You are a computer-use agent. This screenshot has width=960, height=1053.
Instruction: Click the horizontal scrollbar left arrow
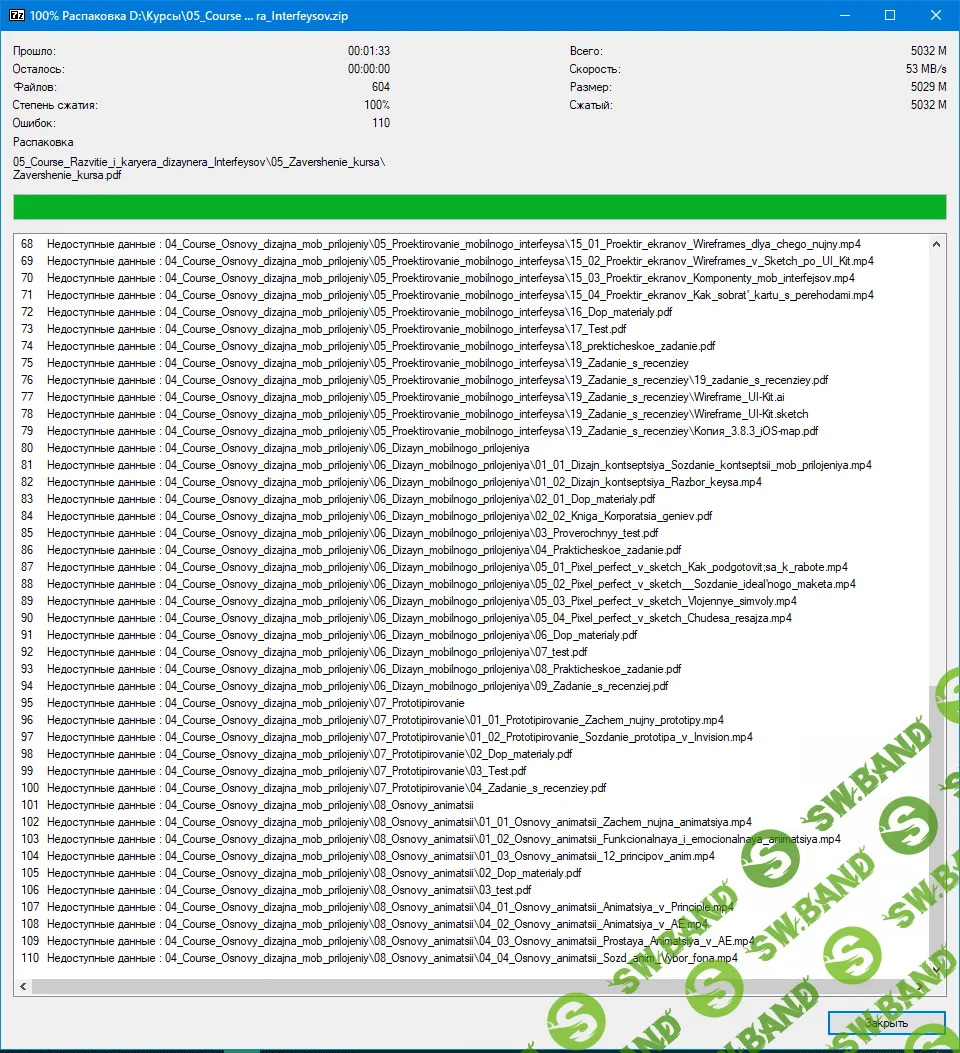23,987
